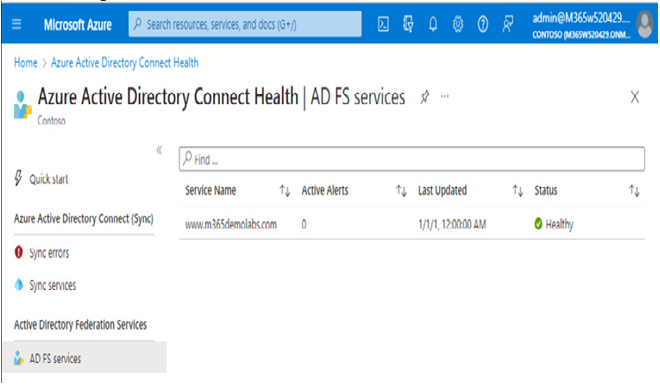Screen dimensions: 660x388
Task: Open the Directories and subscriptions filter icon
Action: (408, 24)
